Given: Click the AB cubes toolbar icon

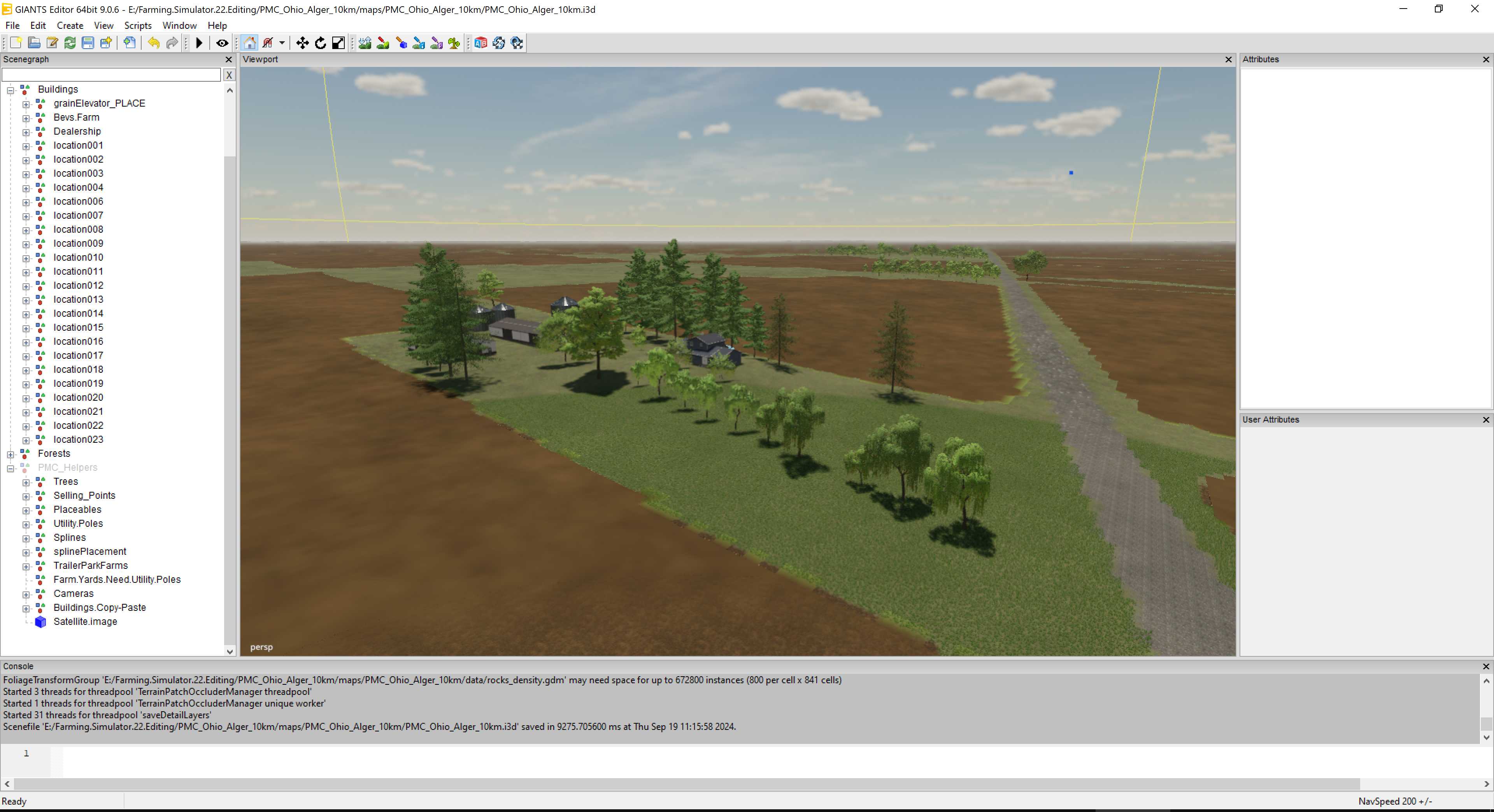Looking at the screenshot, I should pyautogui.click(x=481, y=43).
